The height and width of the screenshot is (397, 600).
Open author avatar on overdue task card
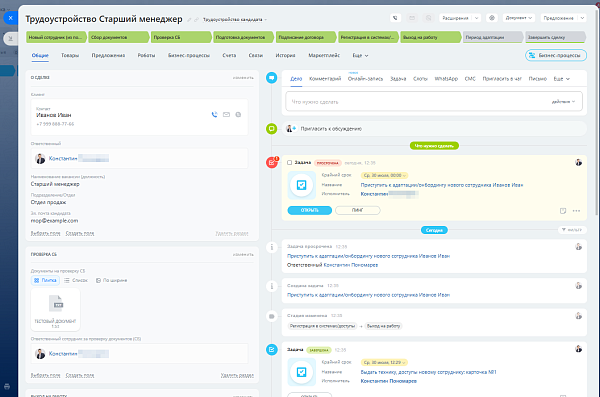point(579,163)
